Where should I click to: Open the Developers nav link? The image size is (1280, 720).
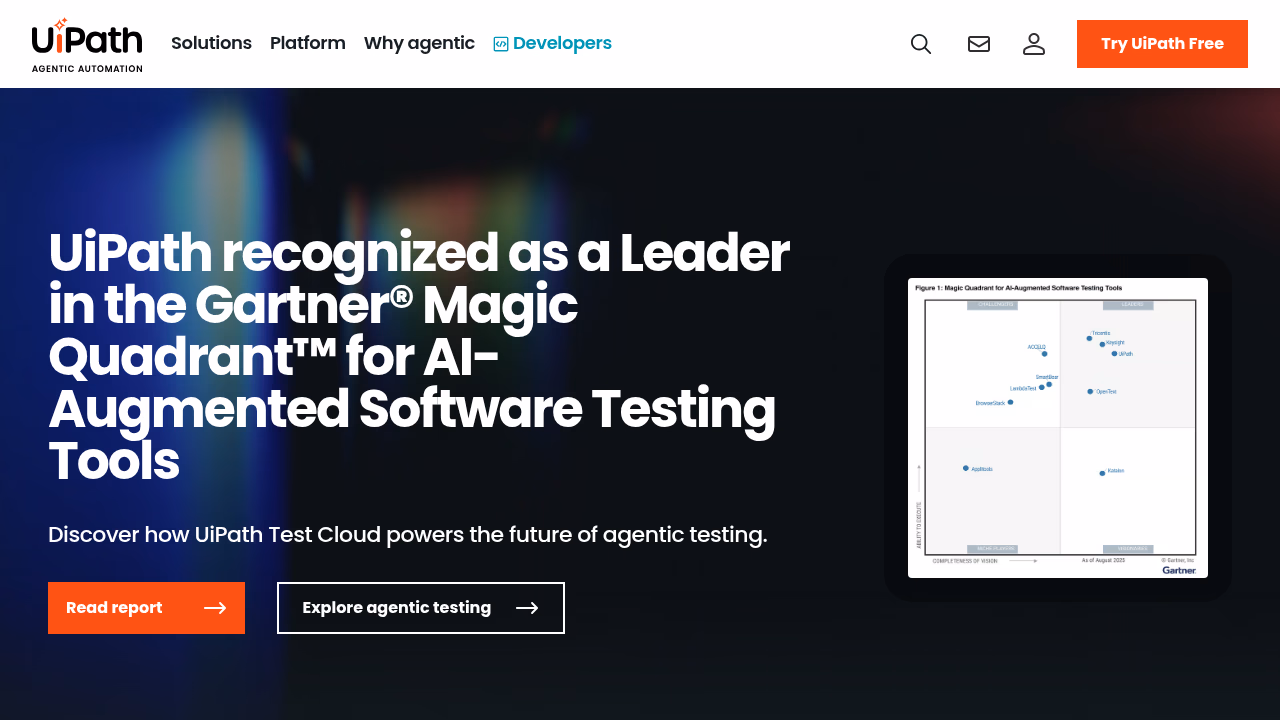(562, 43)
